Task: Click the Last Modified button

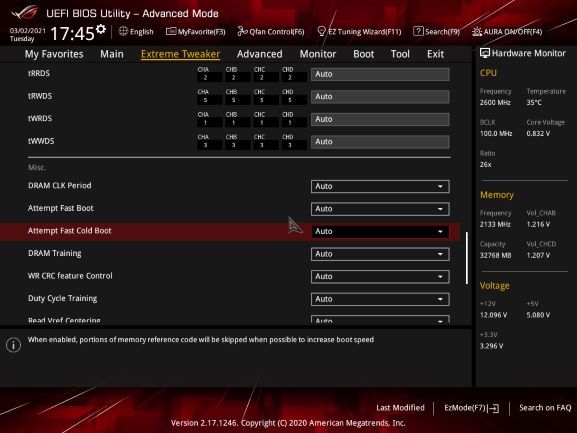Action: [x=400, y=408]
